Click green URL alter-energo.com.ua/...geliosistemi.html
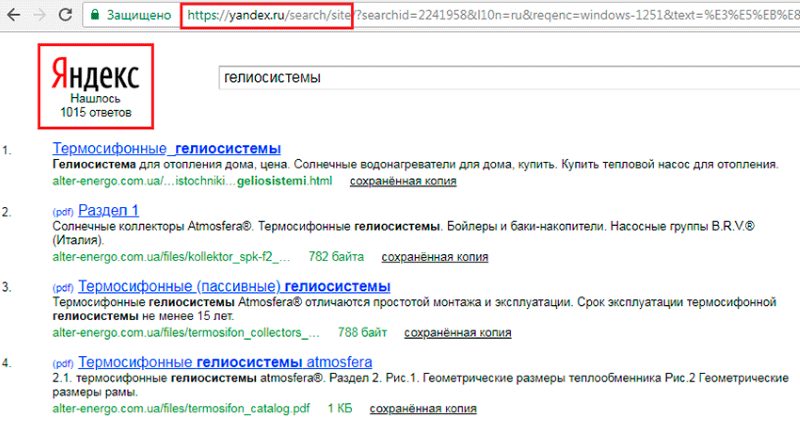The image size is (800, 421). point(192,181)
